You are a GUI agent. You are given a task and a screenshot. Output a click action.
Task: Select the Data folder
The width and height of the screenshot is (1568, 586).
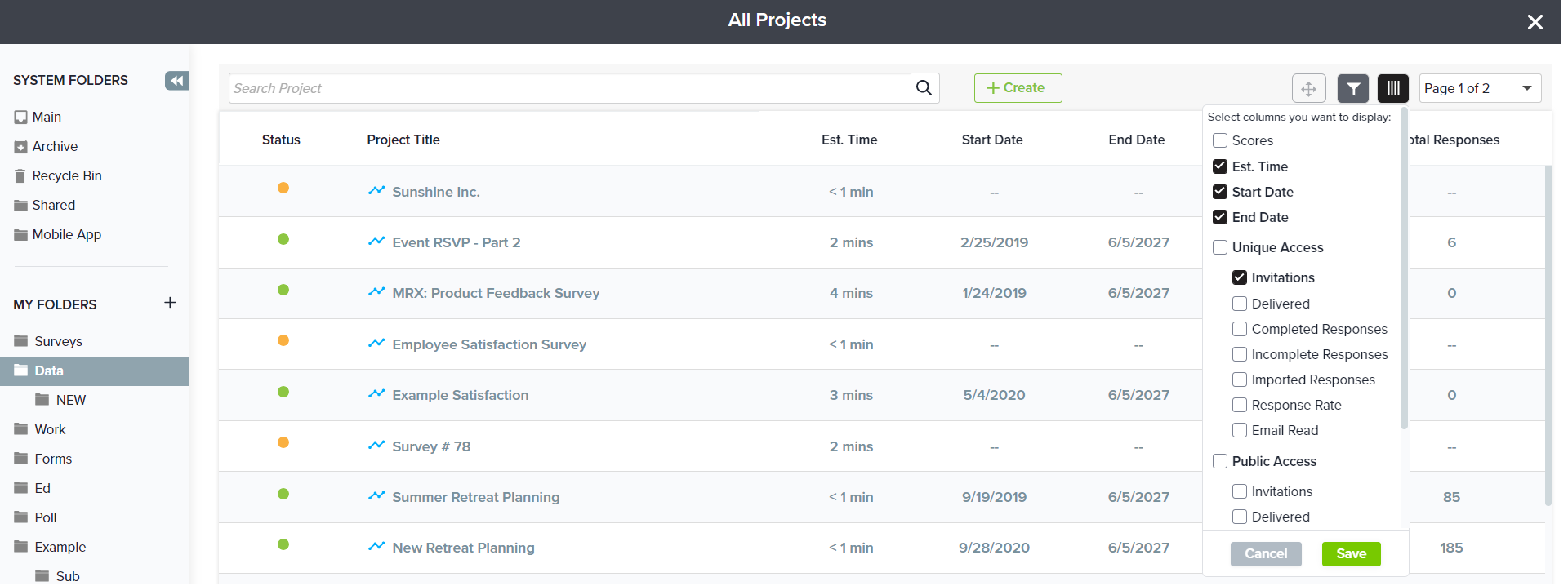tap(49, 371)
